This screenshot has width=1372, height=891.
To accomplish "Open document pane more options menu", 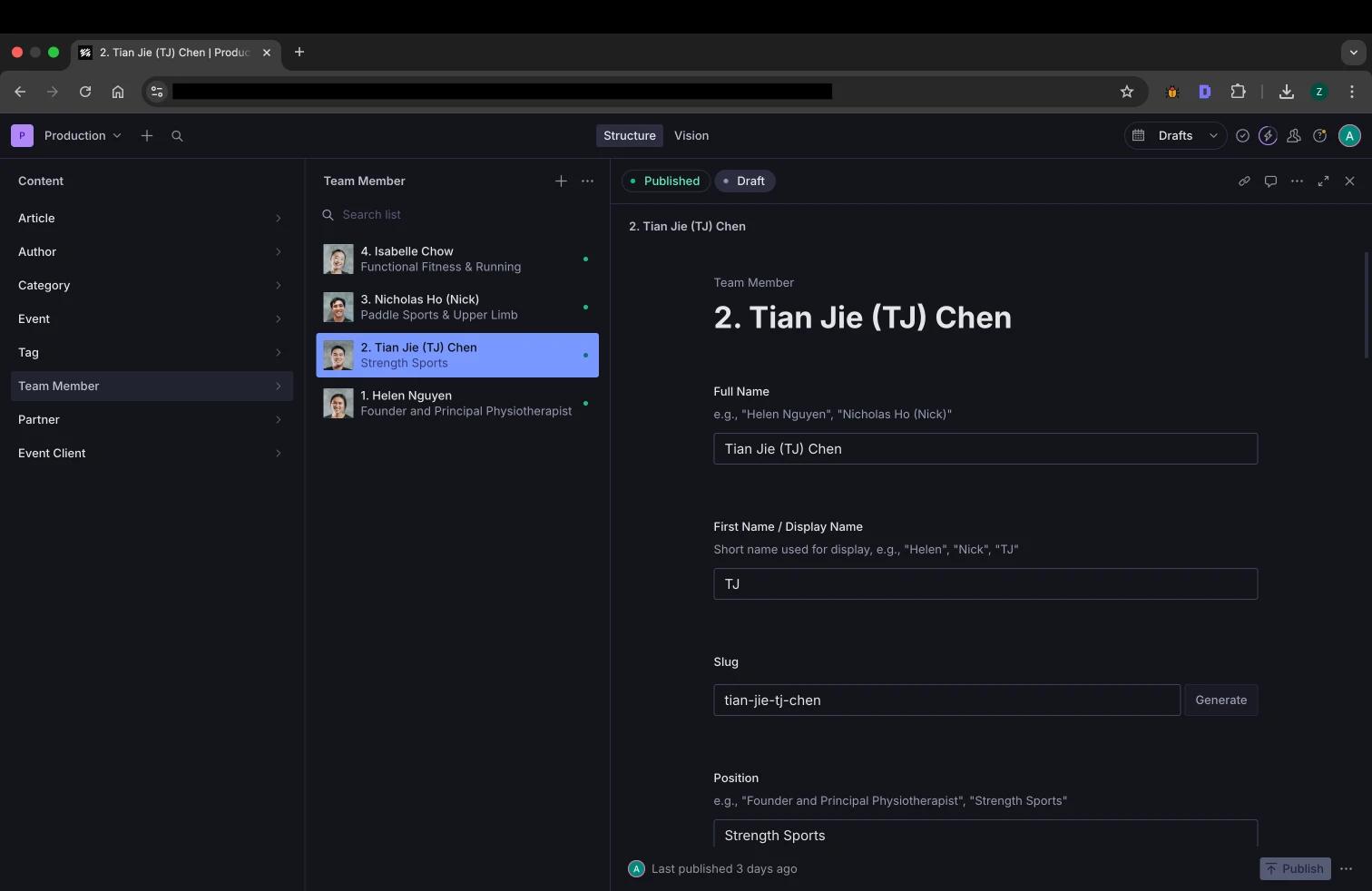I will 1297,181.
